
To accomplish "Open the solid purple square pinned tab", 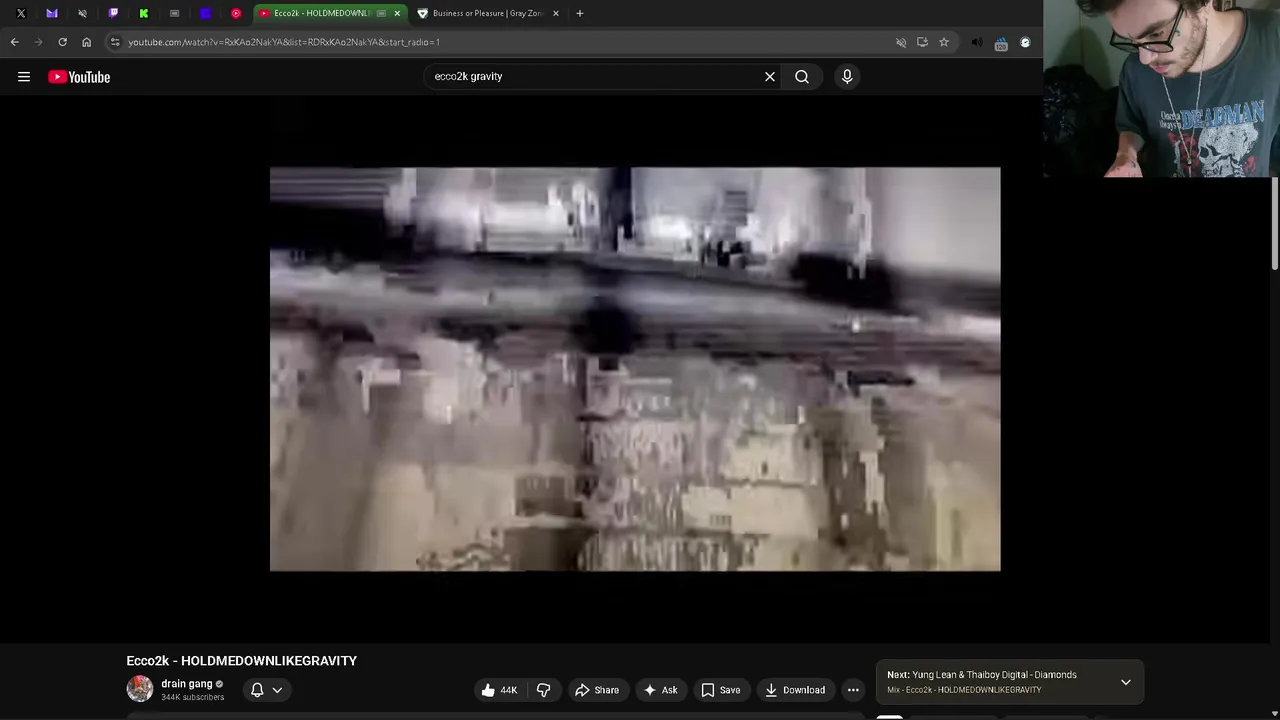I will tap(205, 13).
